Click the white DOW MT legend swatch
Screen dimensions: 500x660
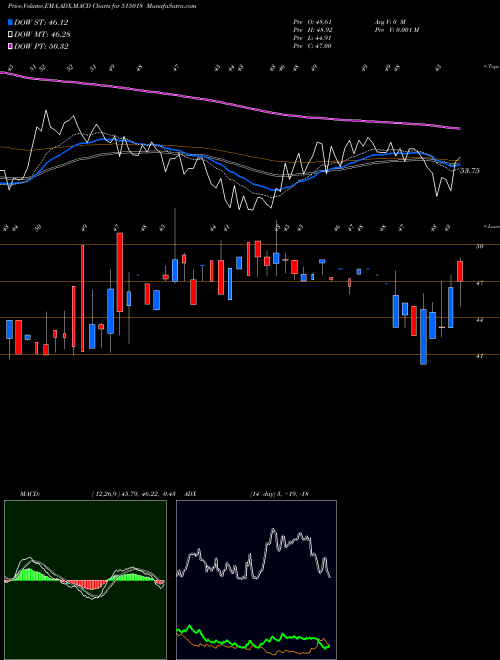[11, 35]
